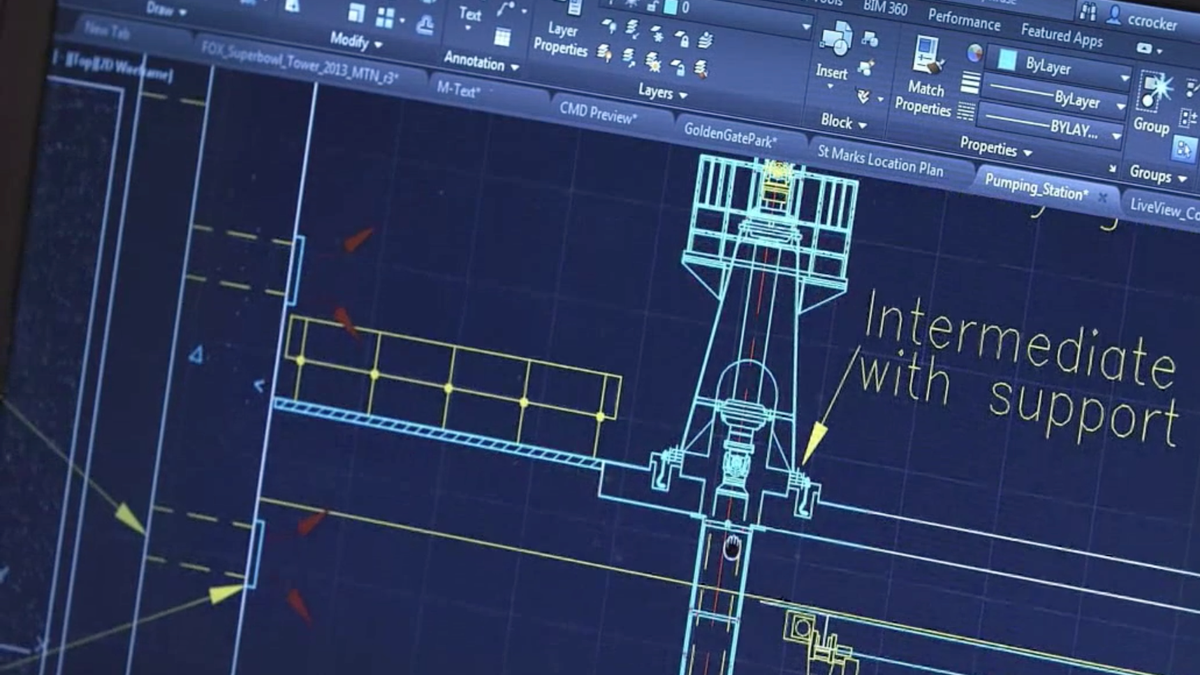
Task: Open the Table tool in Annotation panel
Action: click(x=502, y=38)
